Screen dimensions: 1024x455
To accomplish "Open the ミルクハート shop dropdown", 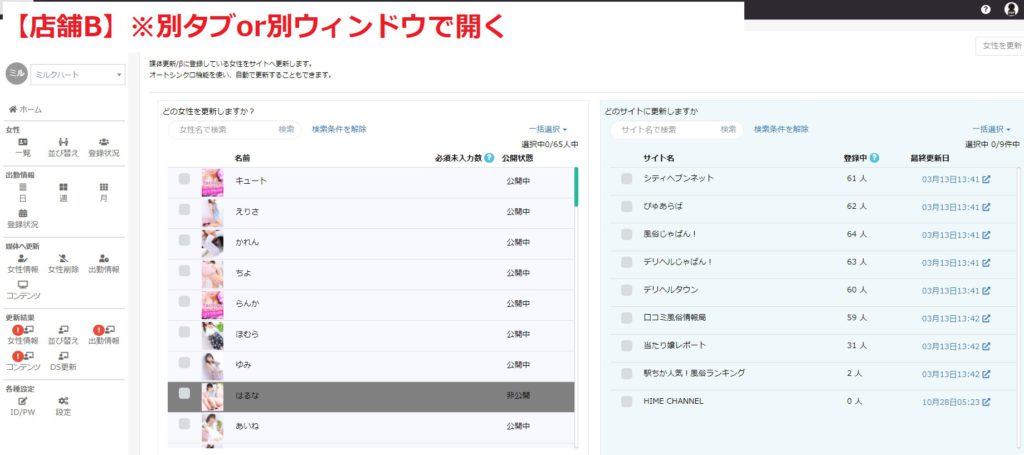I will tap(78, 75).
